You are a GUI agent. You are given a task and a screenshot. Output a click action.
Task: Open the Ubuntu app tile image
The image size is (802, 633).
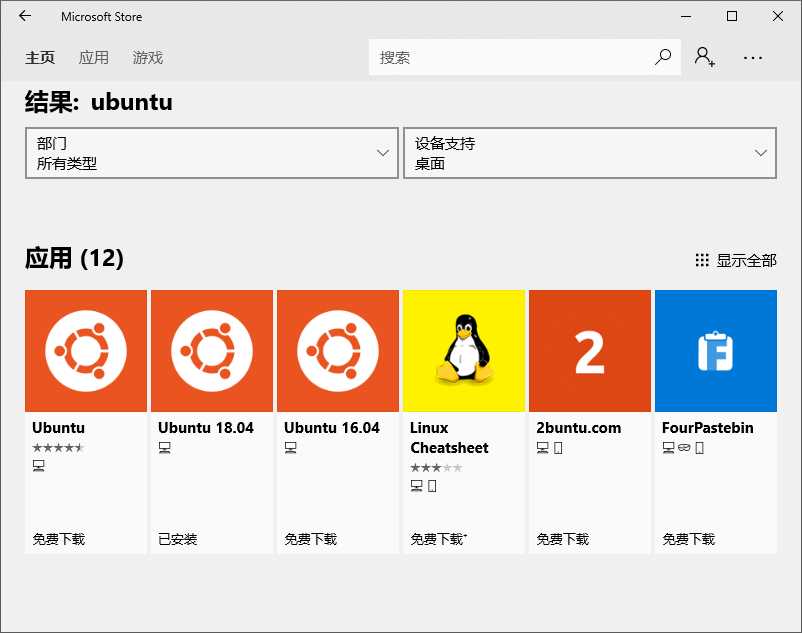(x=86, y=351)
